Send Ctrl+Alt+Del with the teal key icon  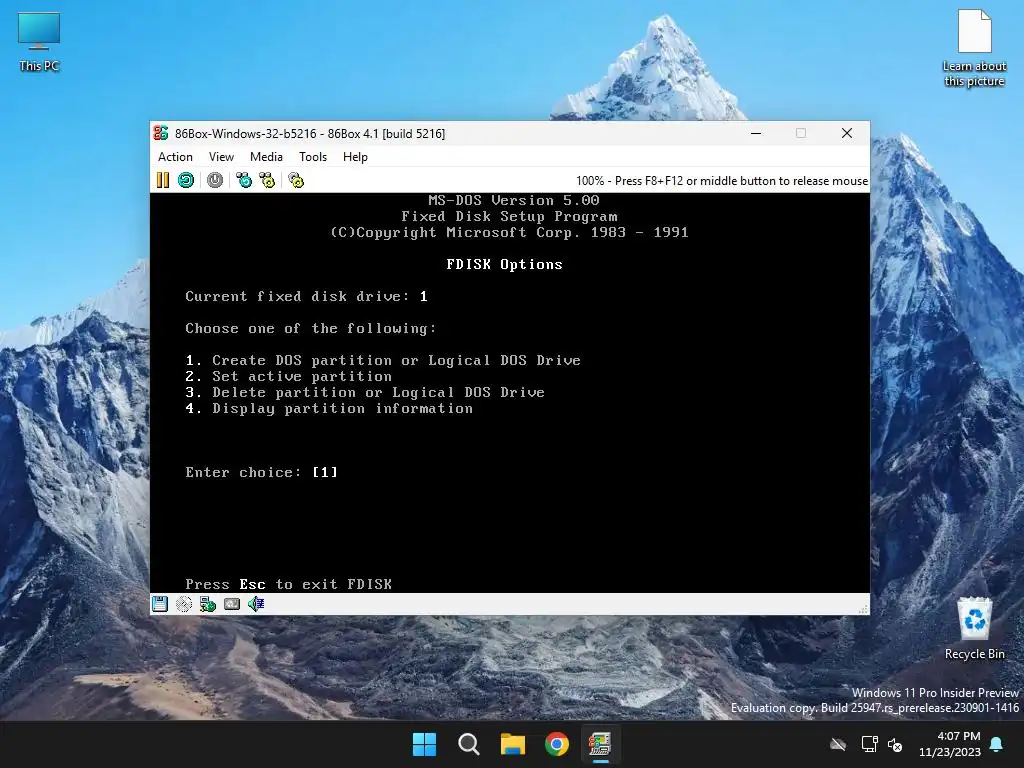pos(244,180)
